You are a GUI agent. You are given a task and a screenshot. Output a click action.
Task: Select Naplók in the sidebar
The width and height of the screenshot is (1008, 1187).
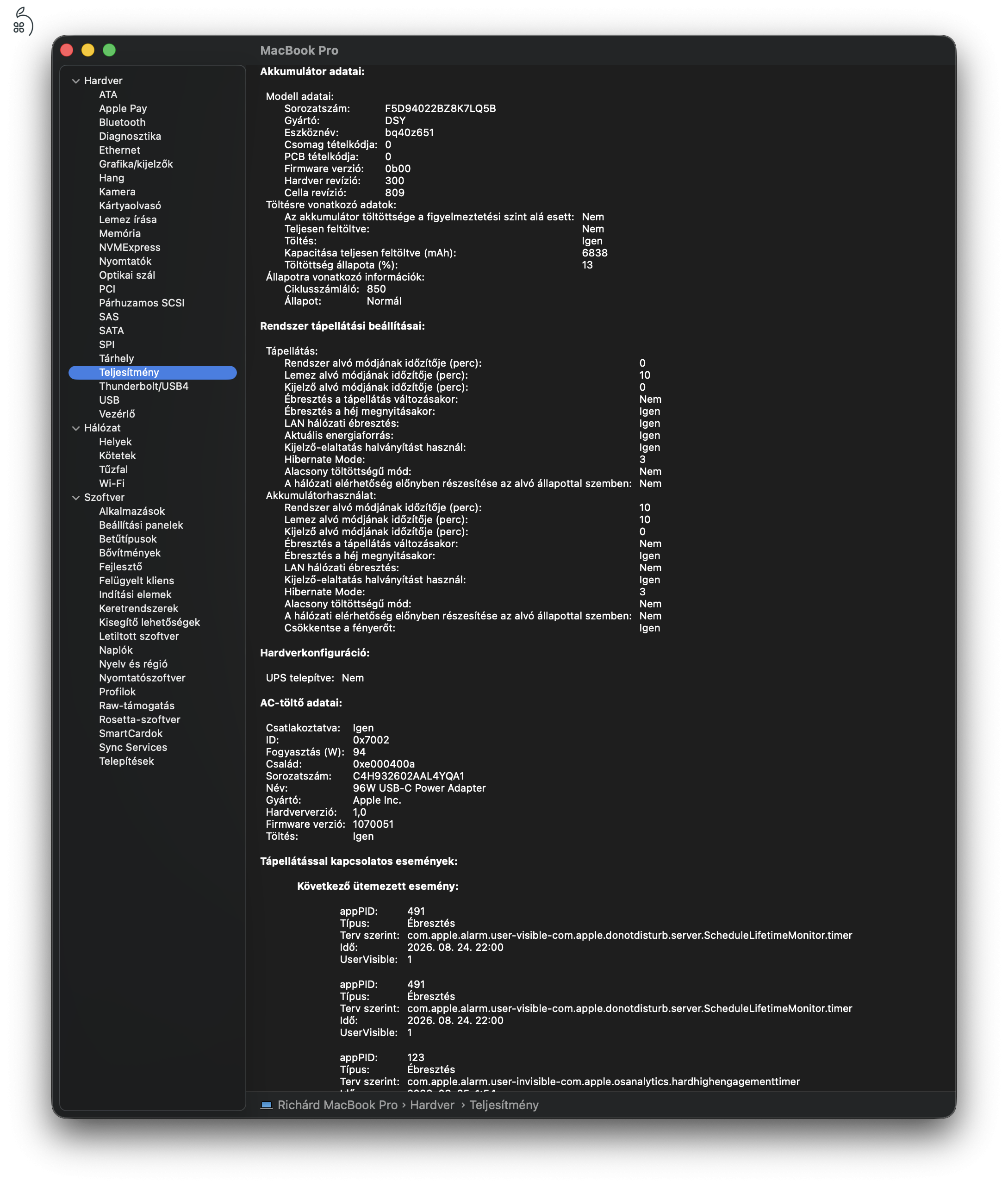116,650
